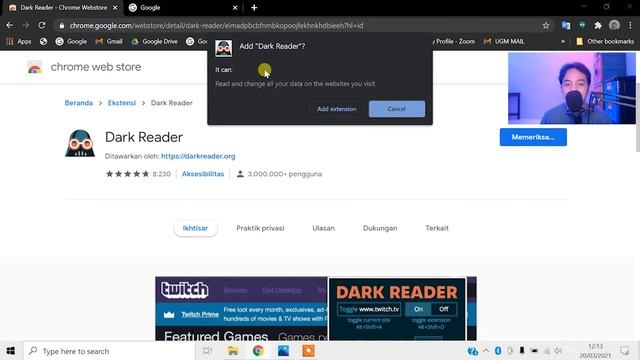
Task: Open the Google bookmark
Action: pyautogui.click(x=71, y=41)
